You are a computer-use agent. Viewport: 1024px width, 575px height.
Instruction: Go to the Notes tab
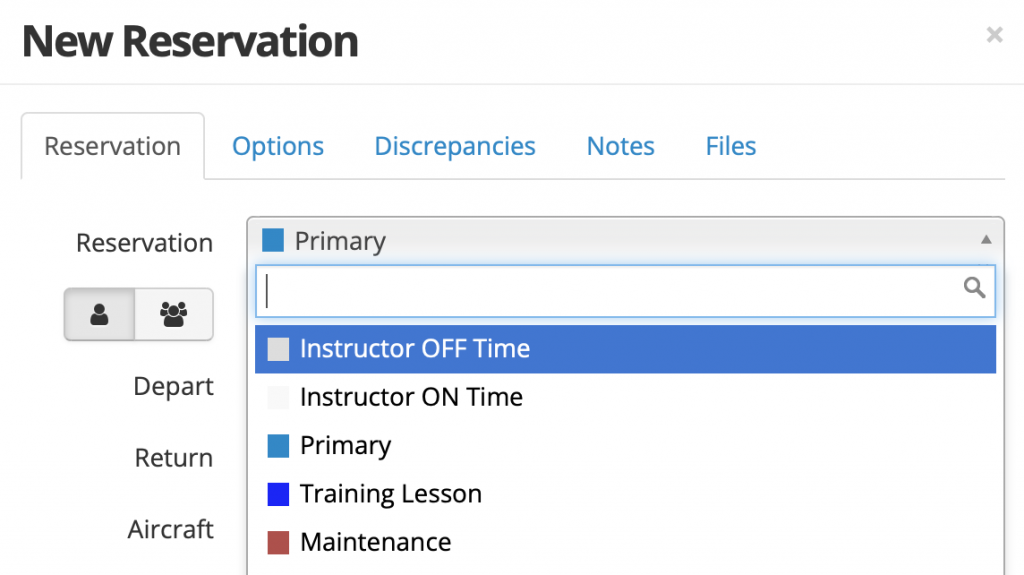(x=620, y=146)
